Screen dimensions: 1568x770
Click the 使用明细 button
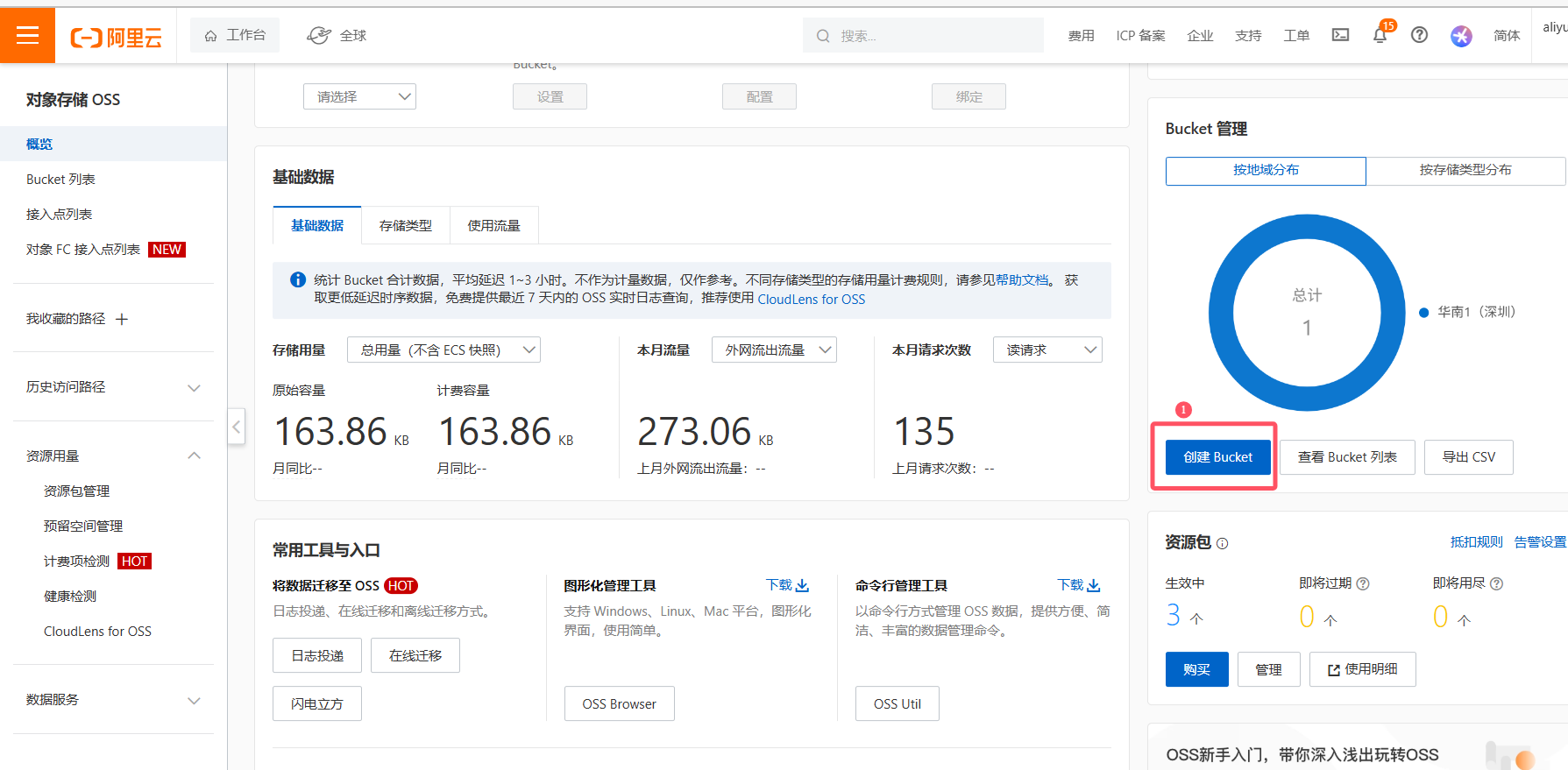[1362, 669]
